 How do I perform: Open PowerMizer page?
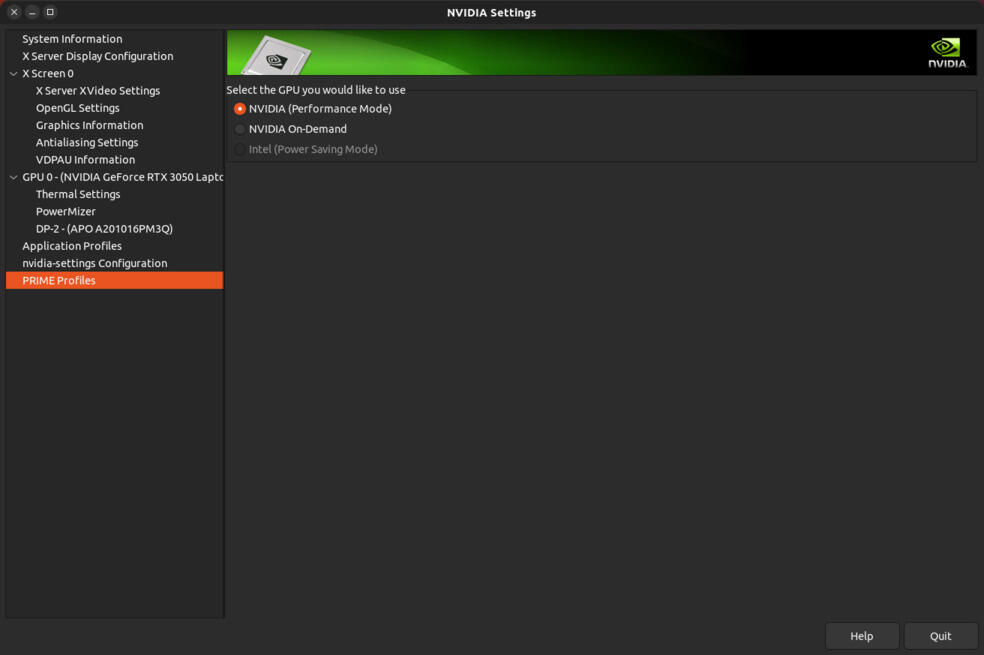coord(66,211)
